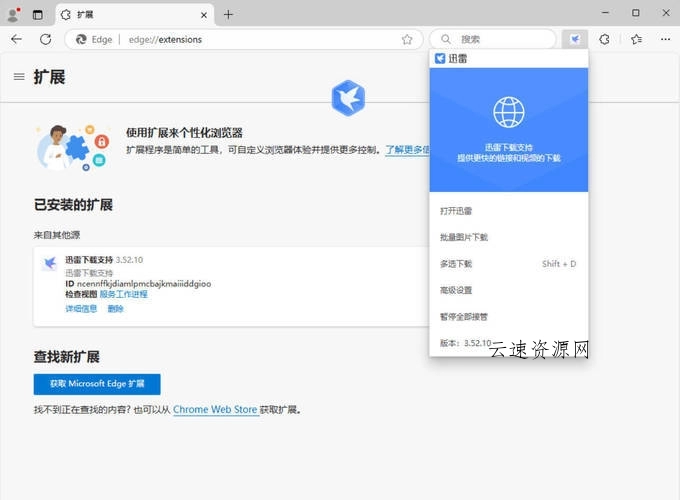Click the version text 版本: 3.52.10 in popup
Viewport: 680px width, 500px height.
pyautogui.click(x=465, y=343)
